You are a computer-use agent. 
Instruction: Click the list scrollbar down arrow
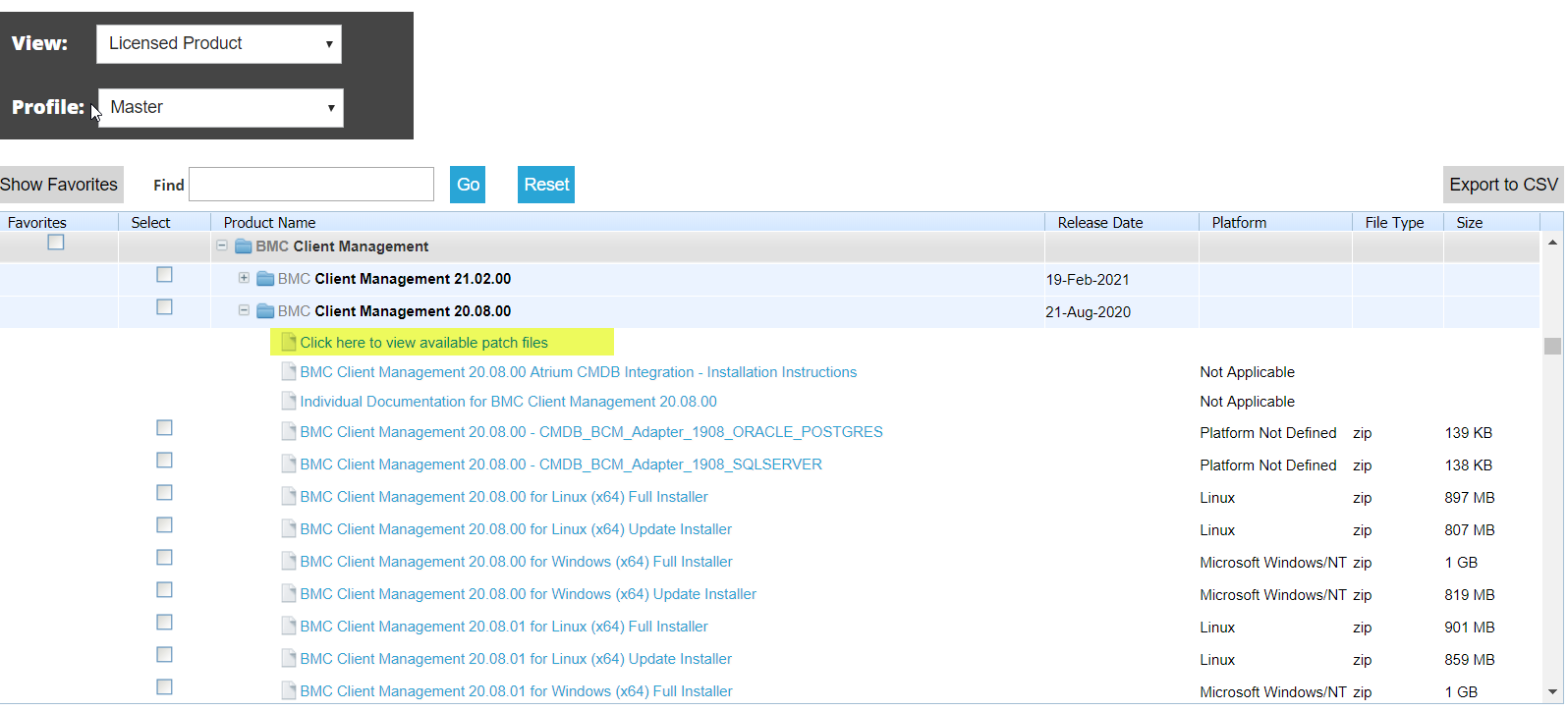pos(1552,692)
